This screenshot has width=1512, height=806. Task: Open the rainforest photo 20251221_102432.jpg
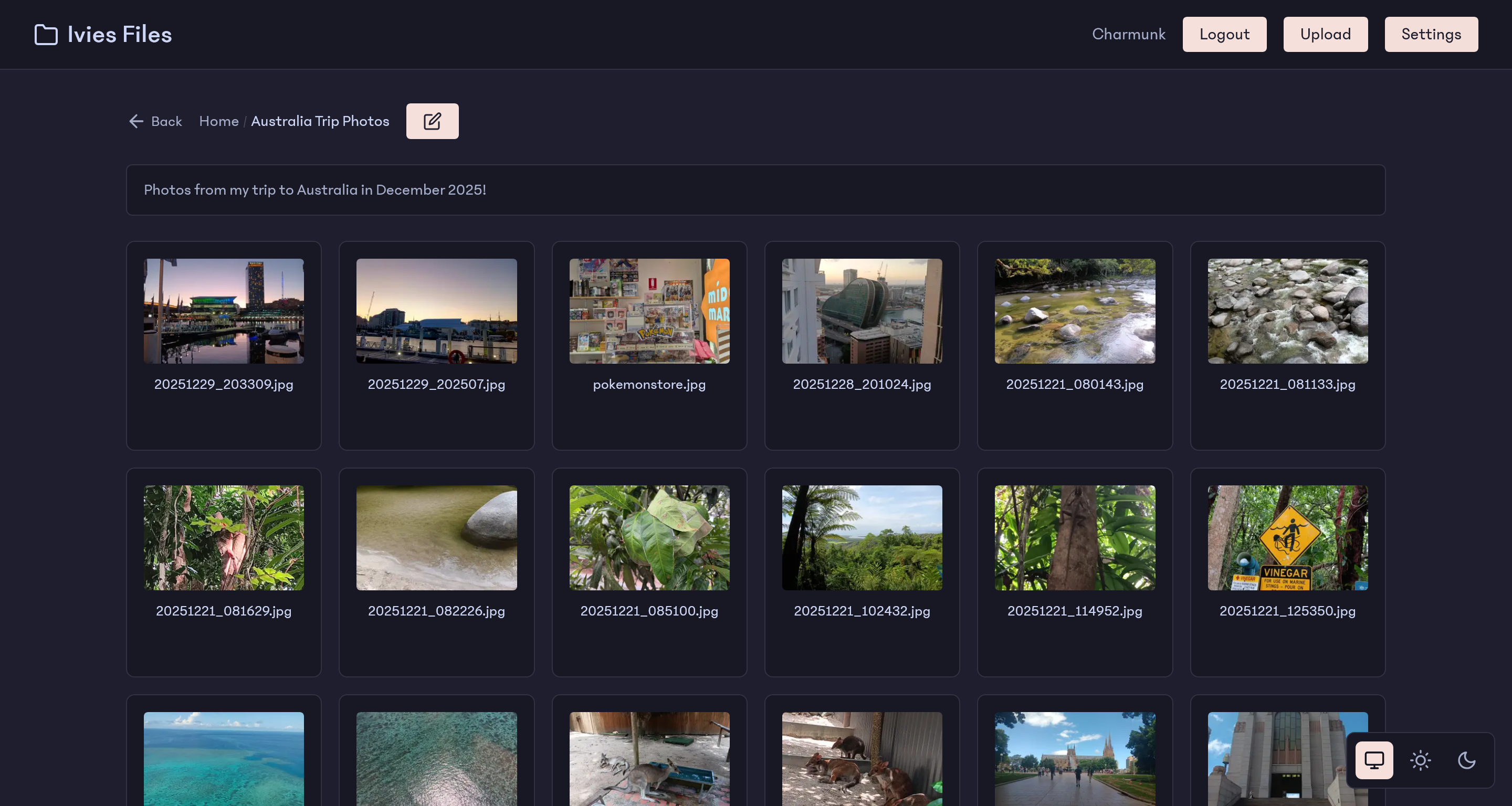point(862,537)
